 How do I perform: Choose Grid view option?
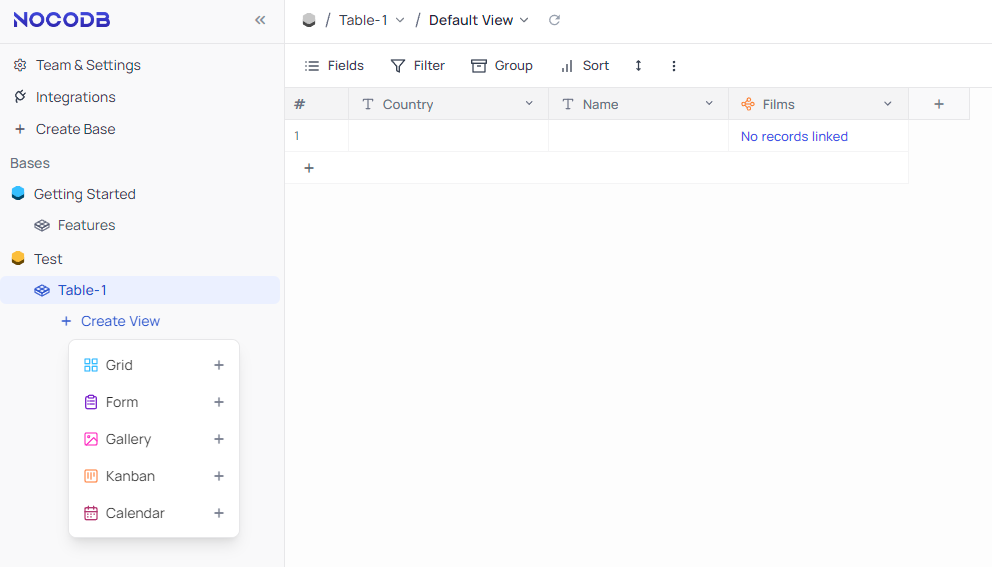tap(154, 365)
